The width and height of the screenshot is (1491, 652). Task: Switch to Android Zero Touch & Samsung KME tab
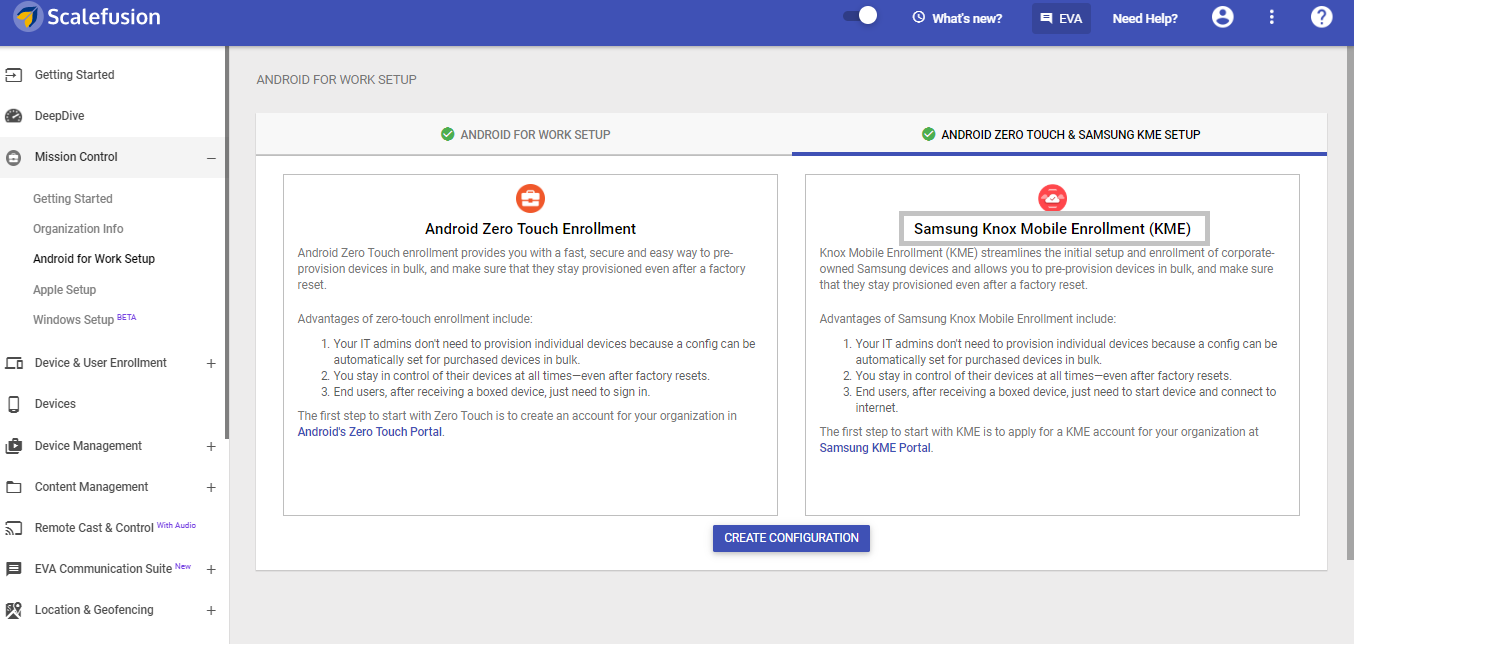(x=1060, y=134)
